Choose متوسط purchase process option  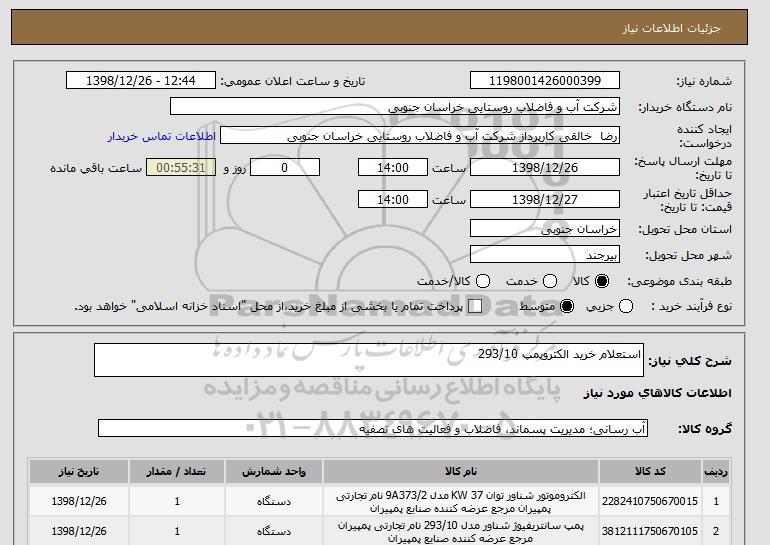pyautogui.click(x=567, y=306)
